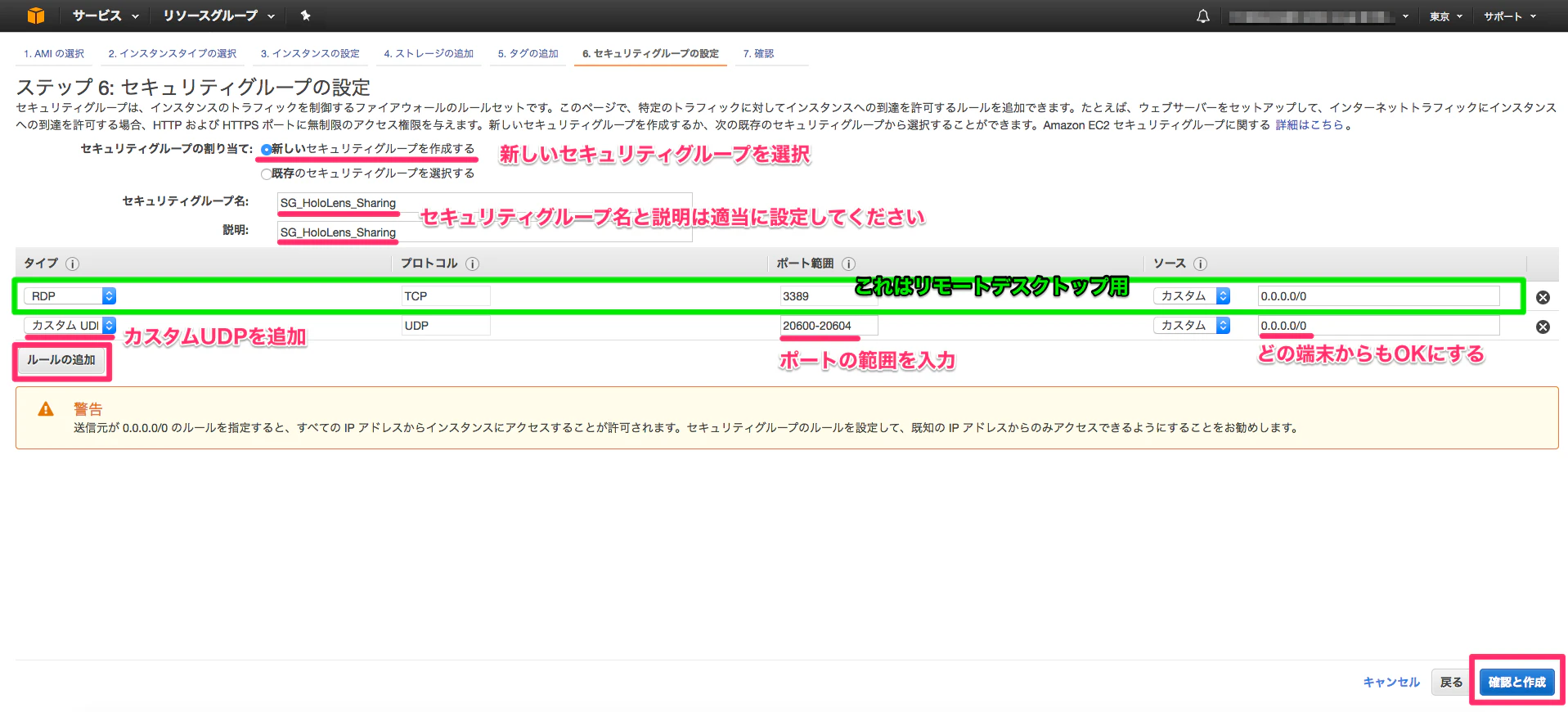Click the ルールの追加 button
Viewport: 1568px width, 712px height.
(x=61, y=360)
